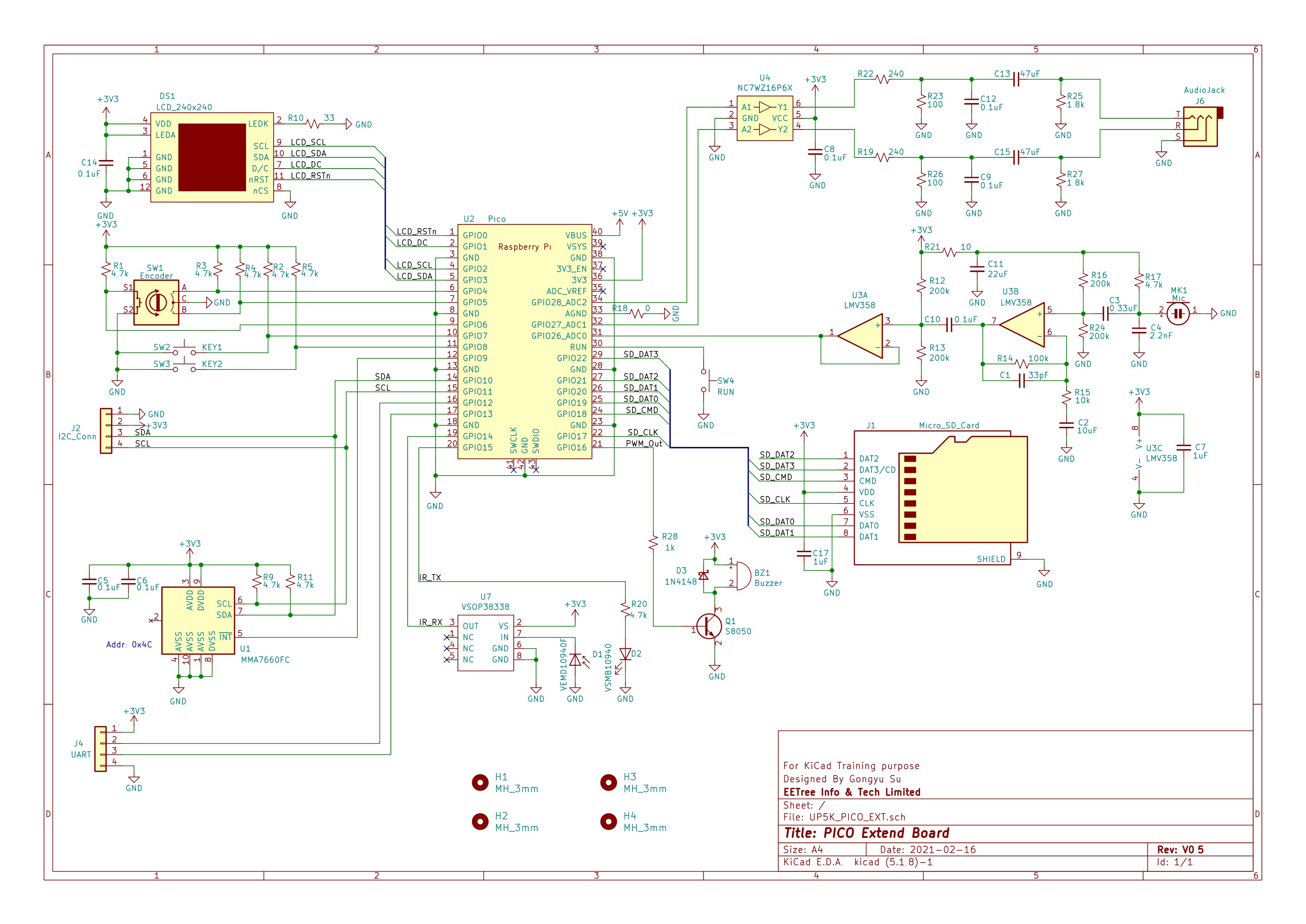Image resolution: width=1306 pixels, height=924 pixels.
Task: Select the AudioJack connector J6
Action: [1200, 127]
